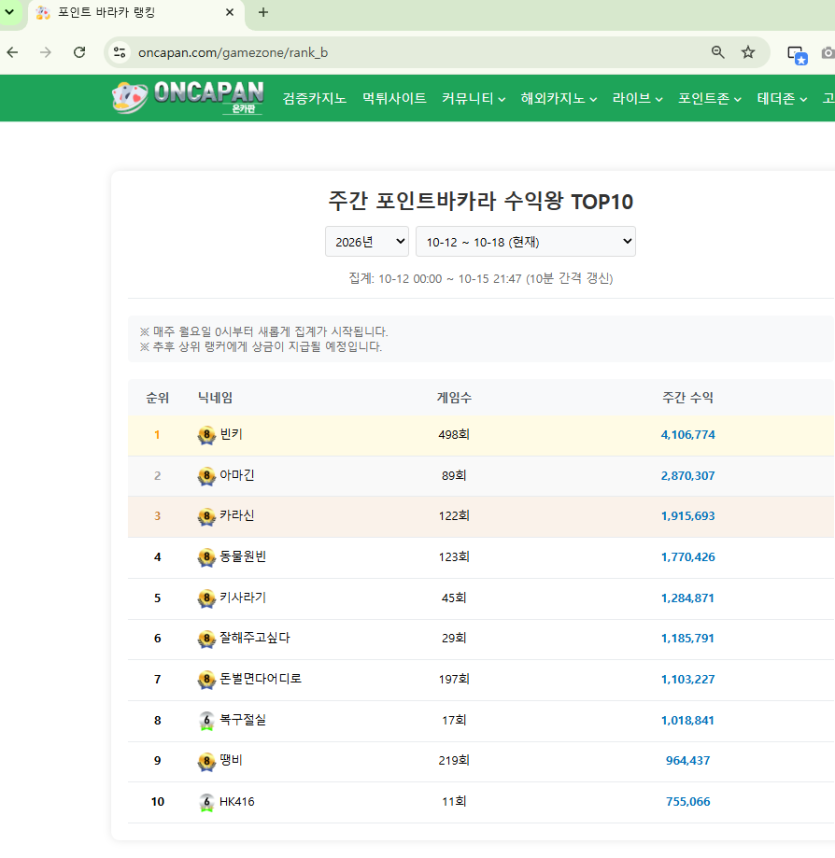Viewport: 835px width, 858px height.
Task: Click weekly profit 1,915,693
Action: 688,516
